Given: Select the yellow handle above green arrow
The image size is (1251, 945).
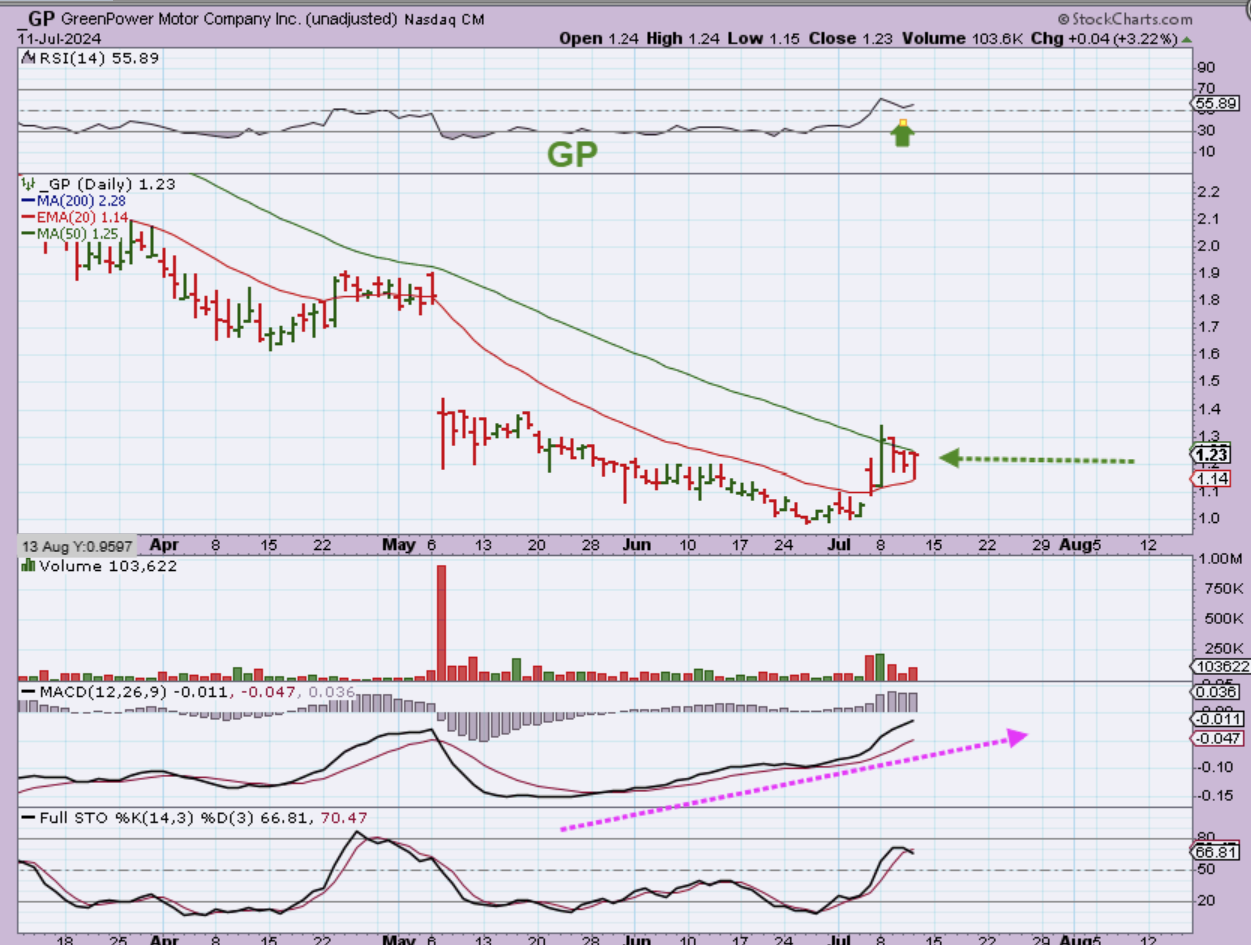Looking at the screenshot, I should 903,124.
